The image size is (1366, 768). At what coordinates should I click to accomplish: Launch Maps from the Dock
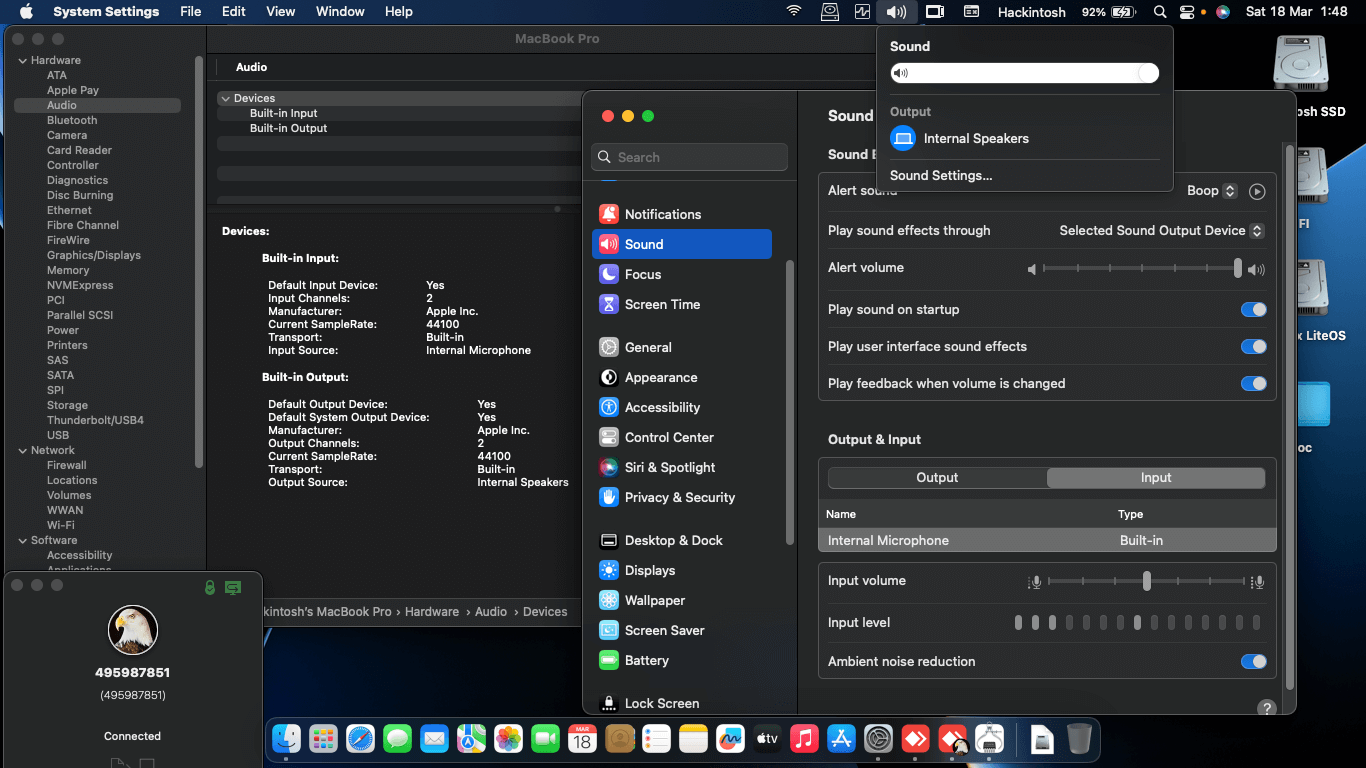click(471, 739)
